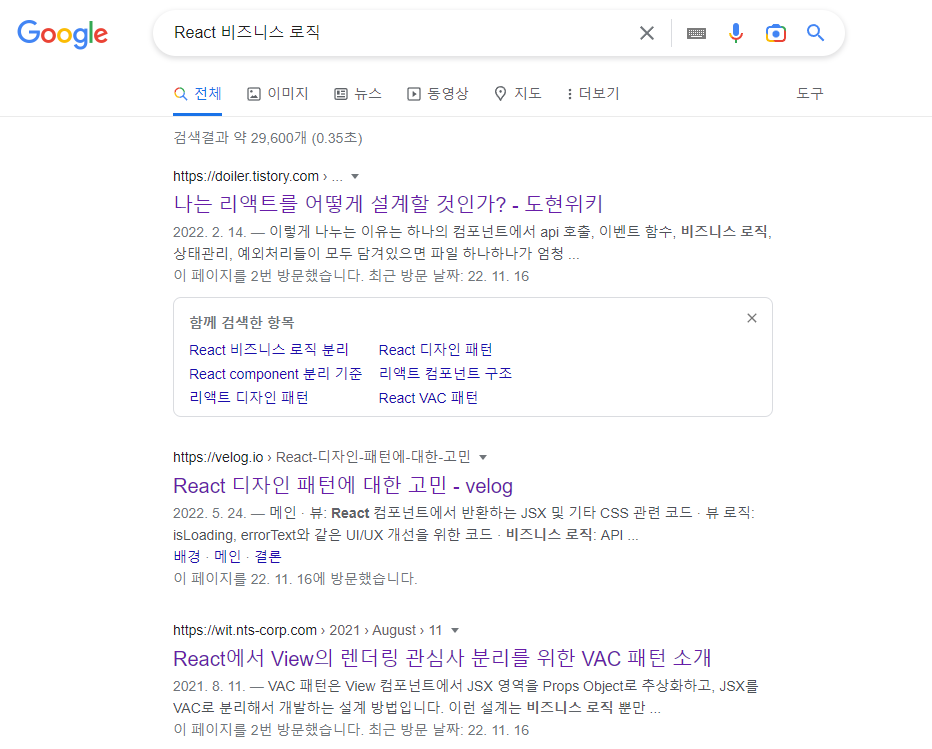
Task: Switch to the 동영상 tab
Action: coord(437,94)
